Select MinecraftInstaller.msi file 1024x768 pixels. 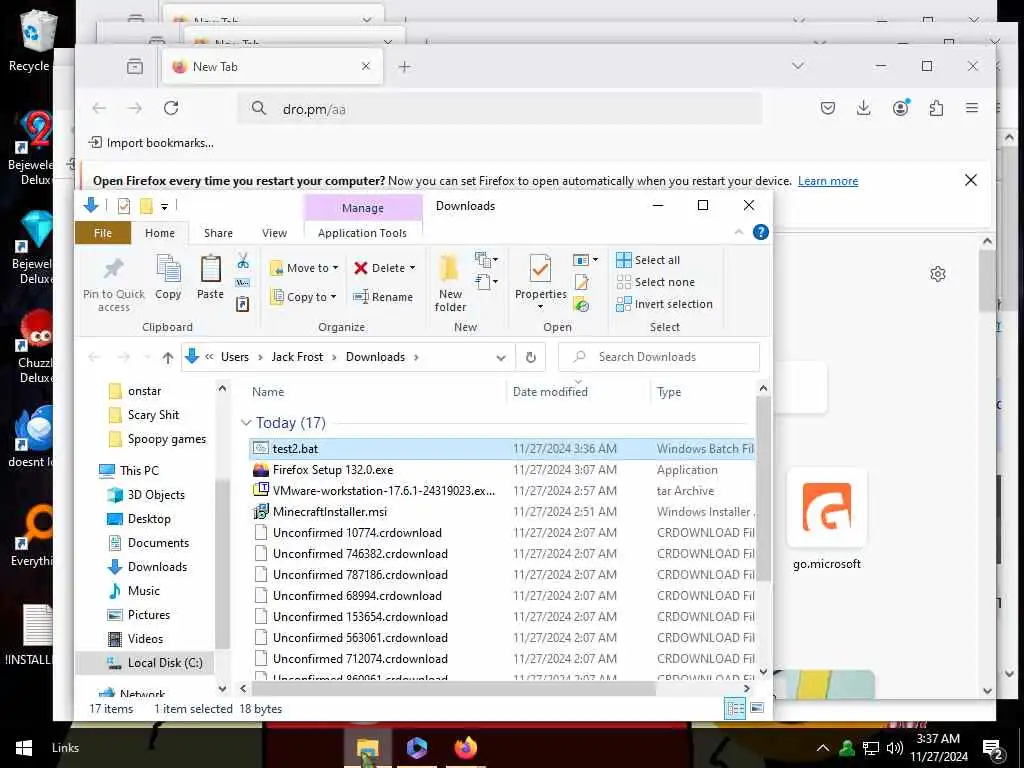330,511
